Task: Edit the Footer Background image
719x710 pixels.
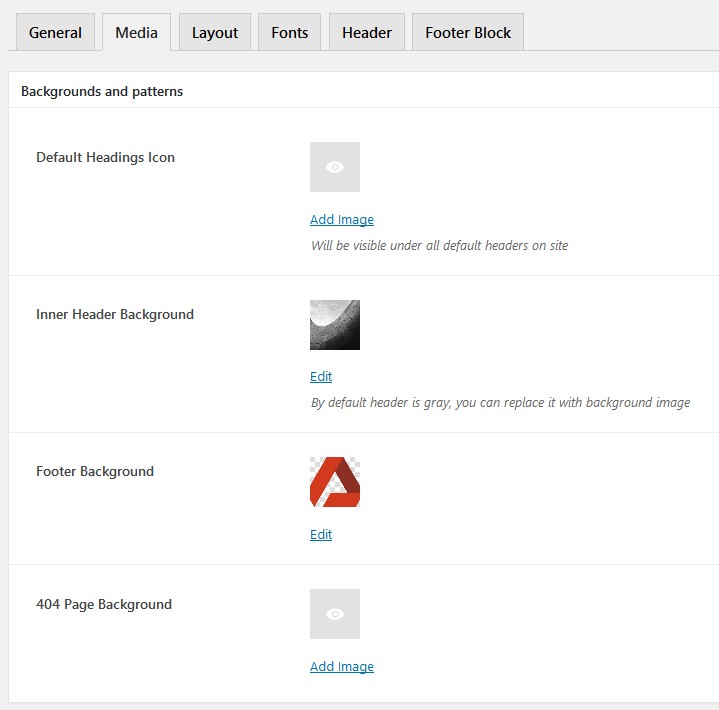Action: coord(321,534)
